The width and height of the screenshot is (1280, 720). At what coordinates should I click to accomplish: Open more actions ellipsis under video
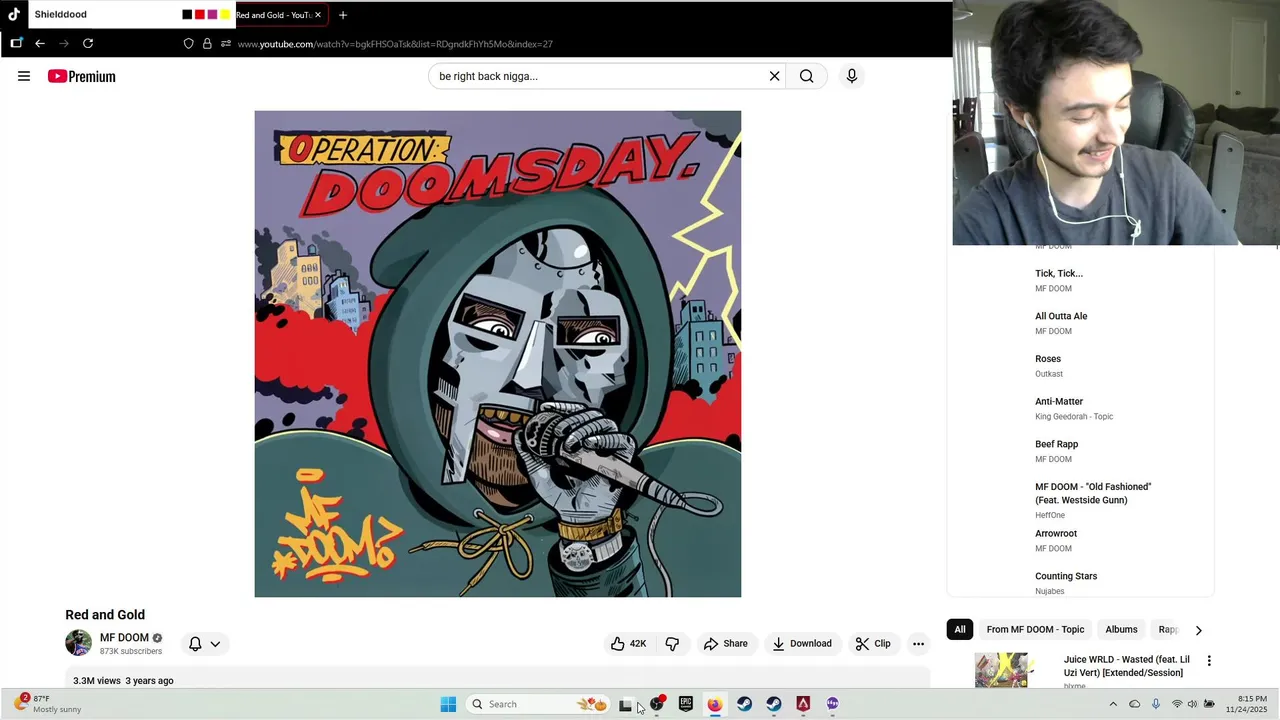click(x=918, y=644)
